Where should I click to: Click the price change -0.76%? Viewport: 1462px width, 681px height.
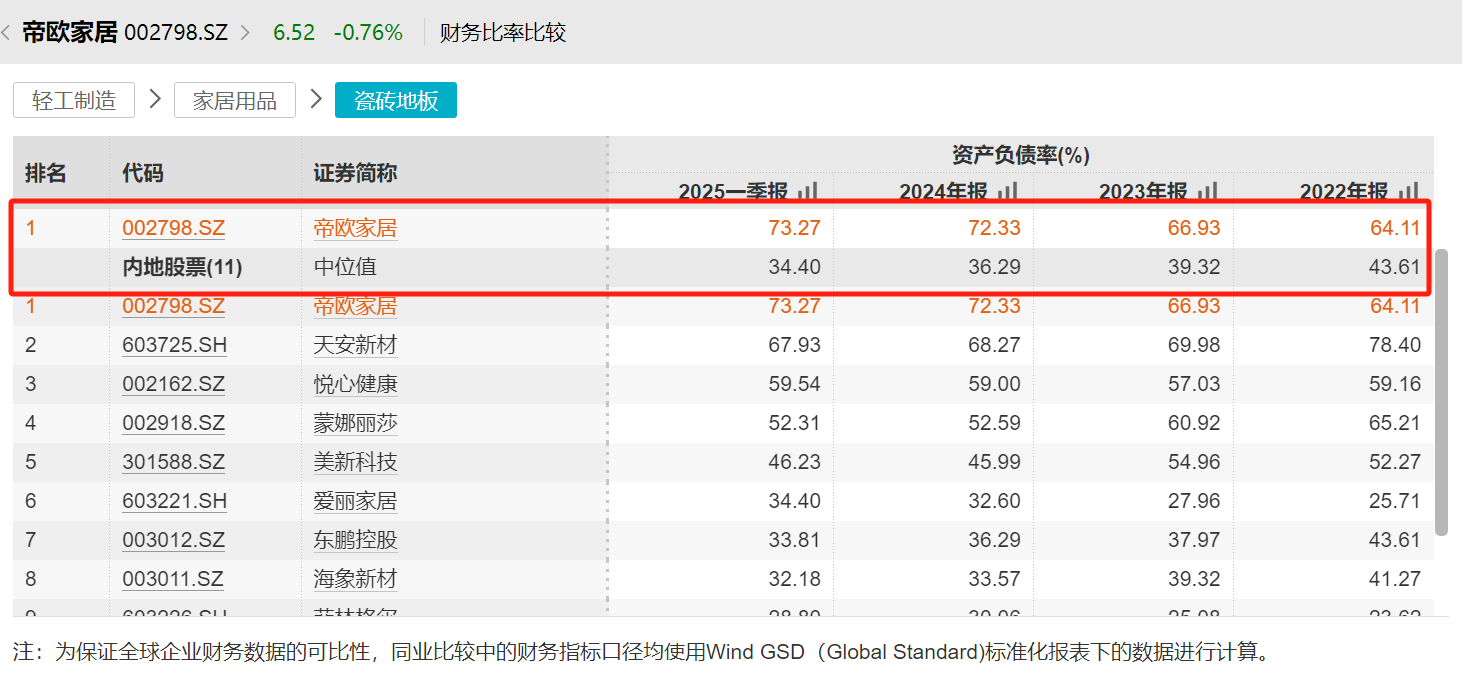pos(368,32)
